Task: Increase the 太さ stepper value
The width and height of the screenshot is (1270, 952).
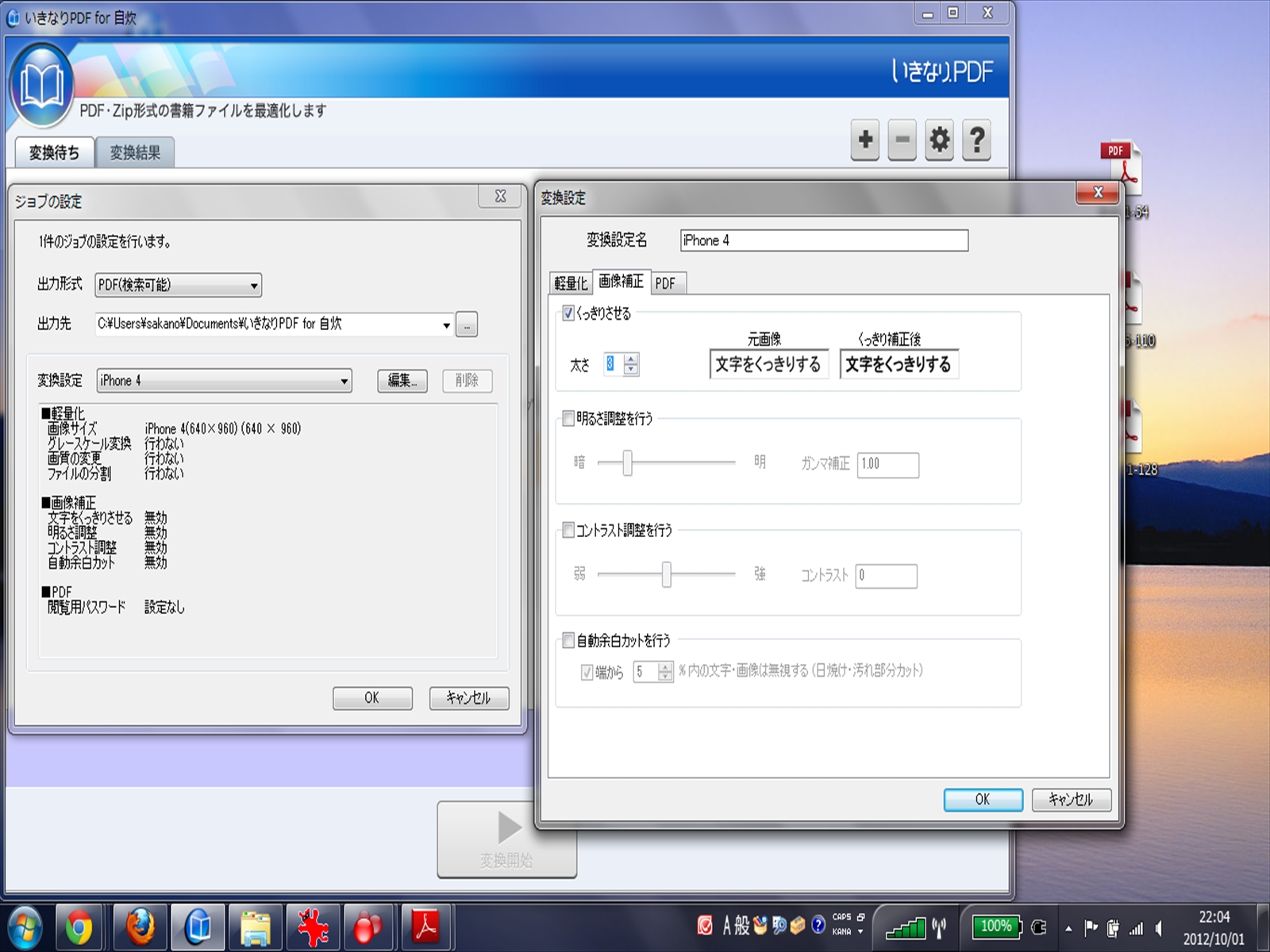Action: [631, 359]
